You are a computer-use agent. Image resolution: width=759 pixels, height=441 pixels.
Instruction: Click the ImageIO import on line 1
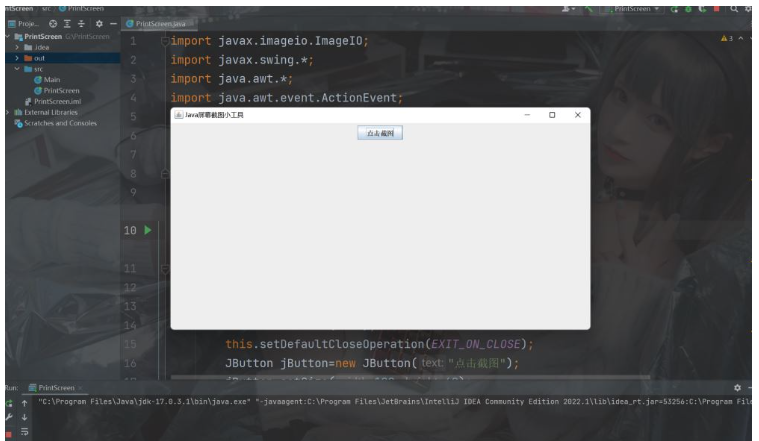[269, 41]
